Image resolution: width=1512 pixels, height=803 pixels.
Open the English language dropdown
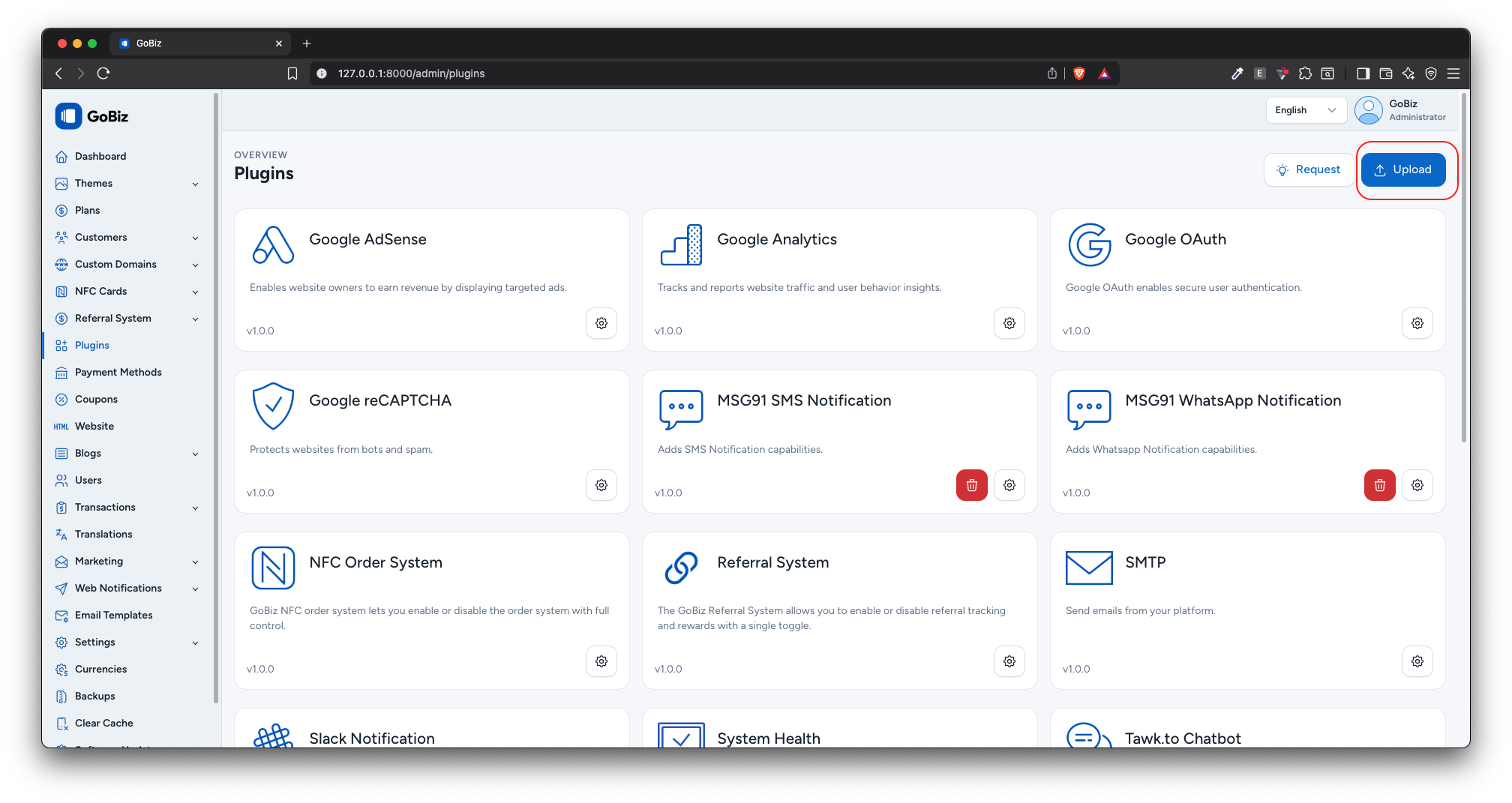(x=1305, y=110)
